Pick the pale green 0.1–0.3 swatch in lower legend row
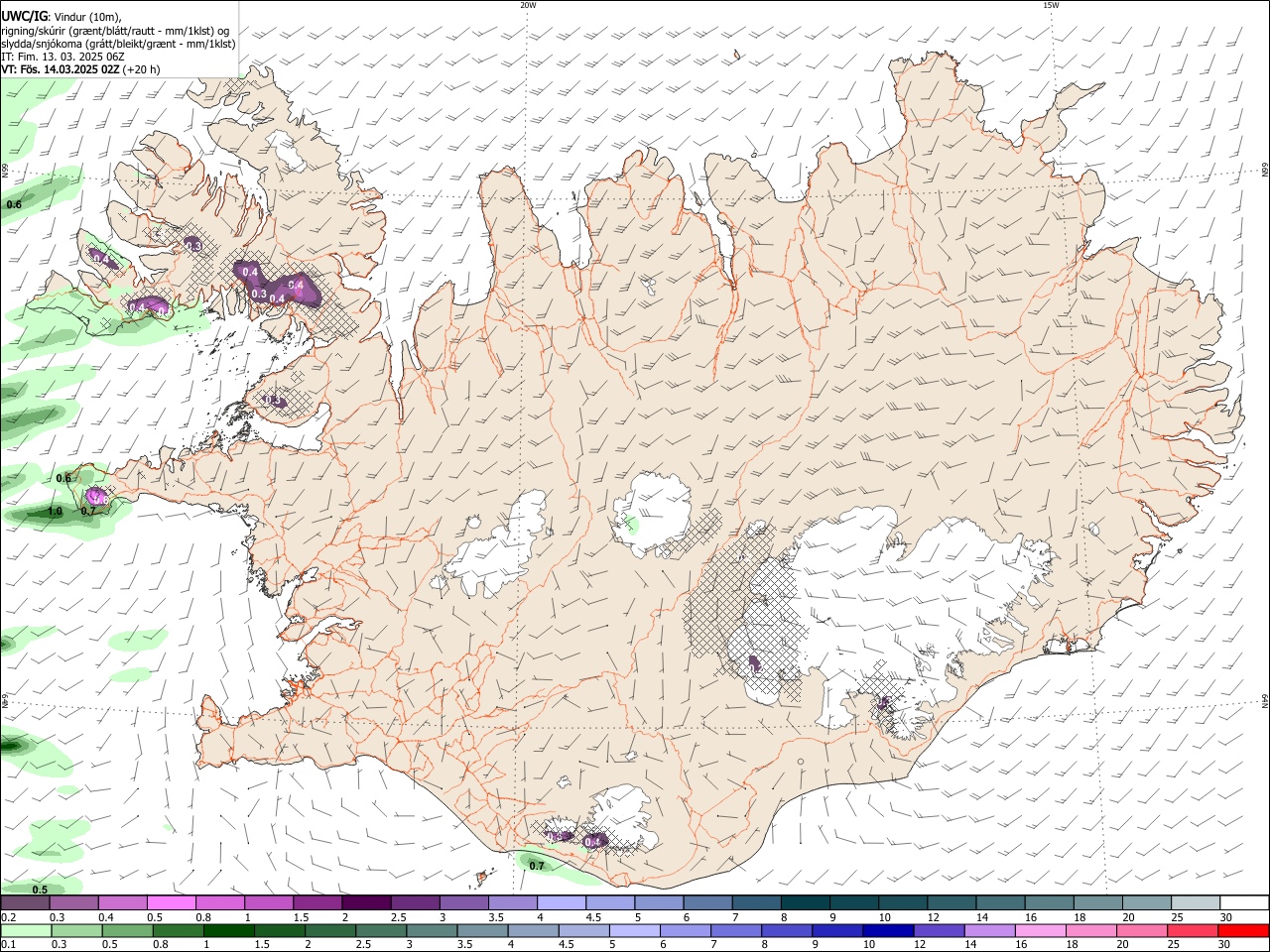The width and height of the screenshot is (1270, 952). coord(27,931)
